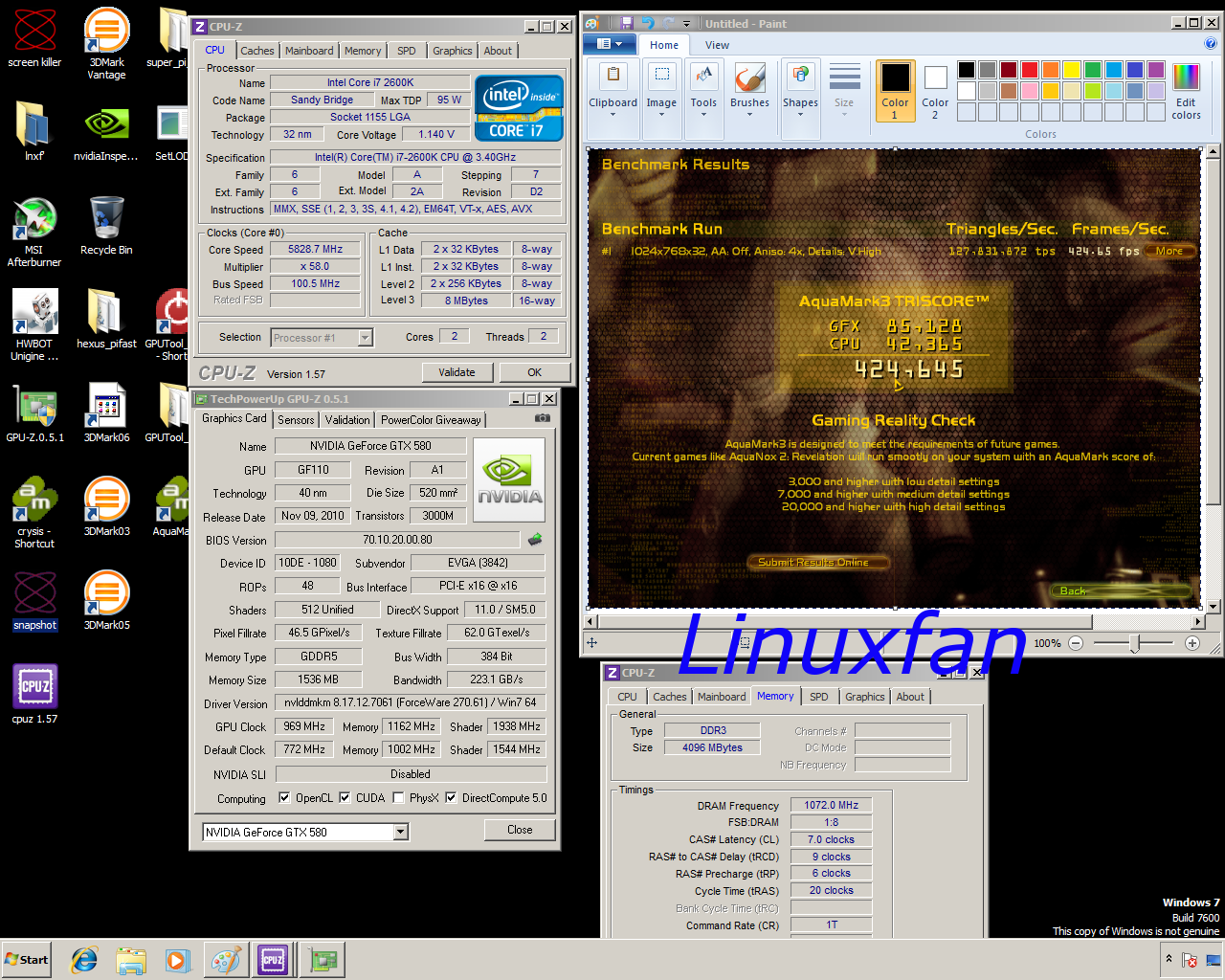Open the hexus_pifast folder

(x=106, y=319)
